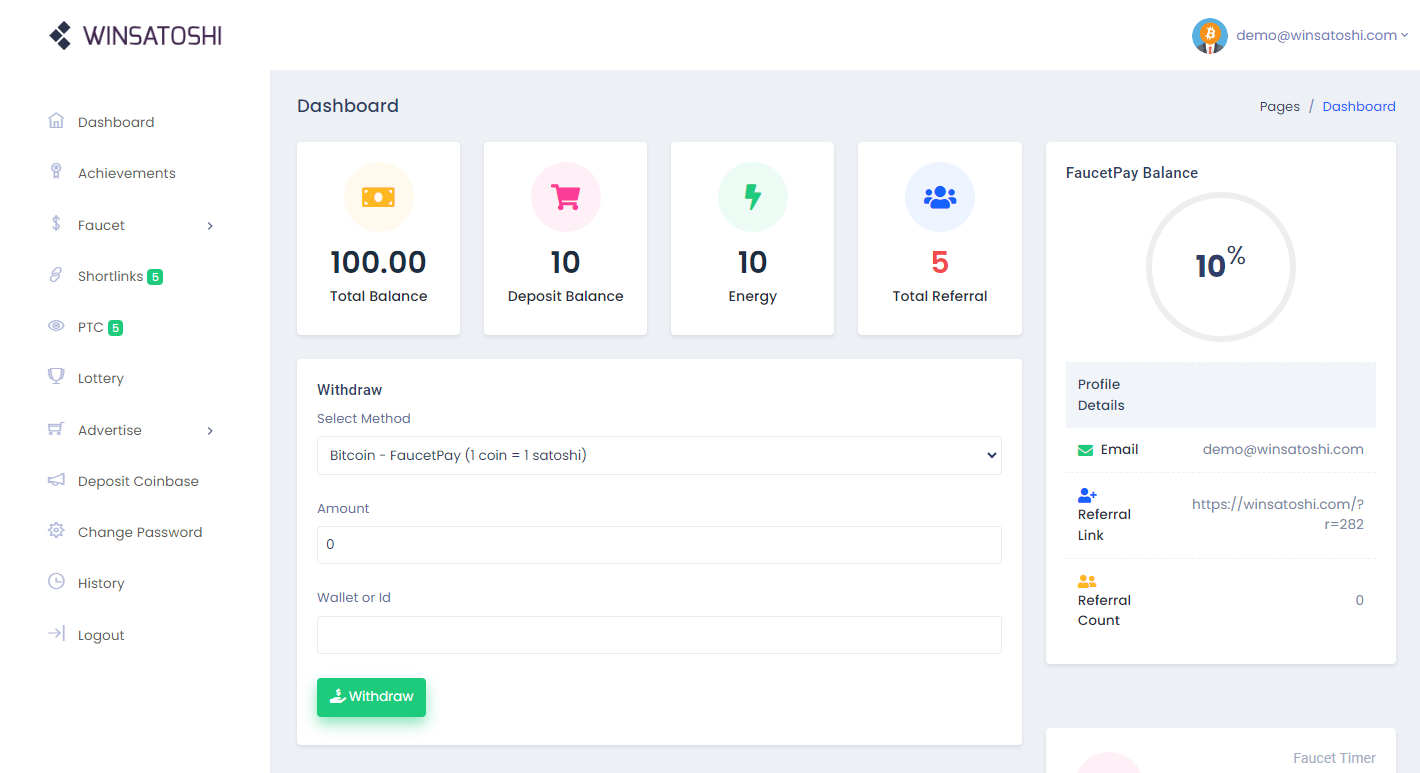Click the Change Password gear icon

click(56, 531)
